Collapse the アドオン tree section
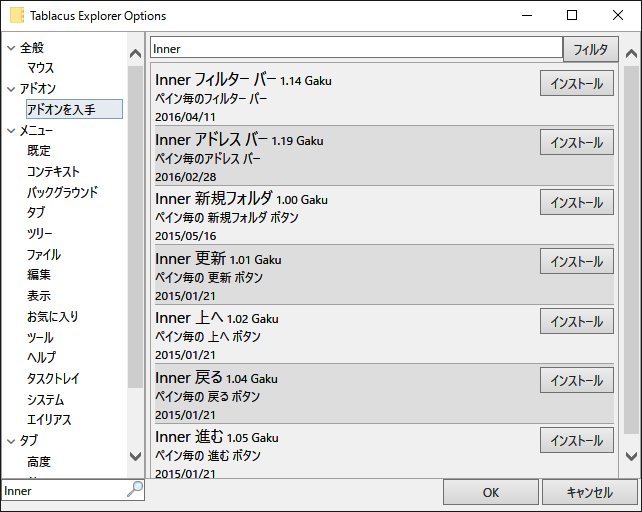This screenshot has width=642, height=512. (x=11, y=89)
